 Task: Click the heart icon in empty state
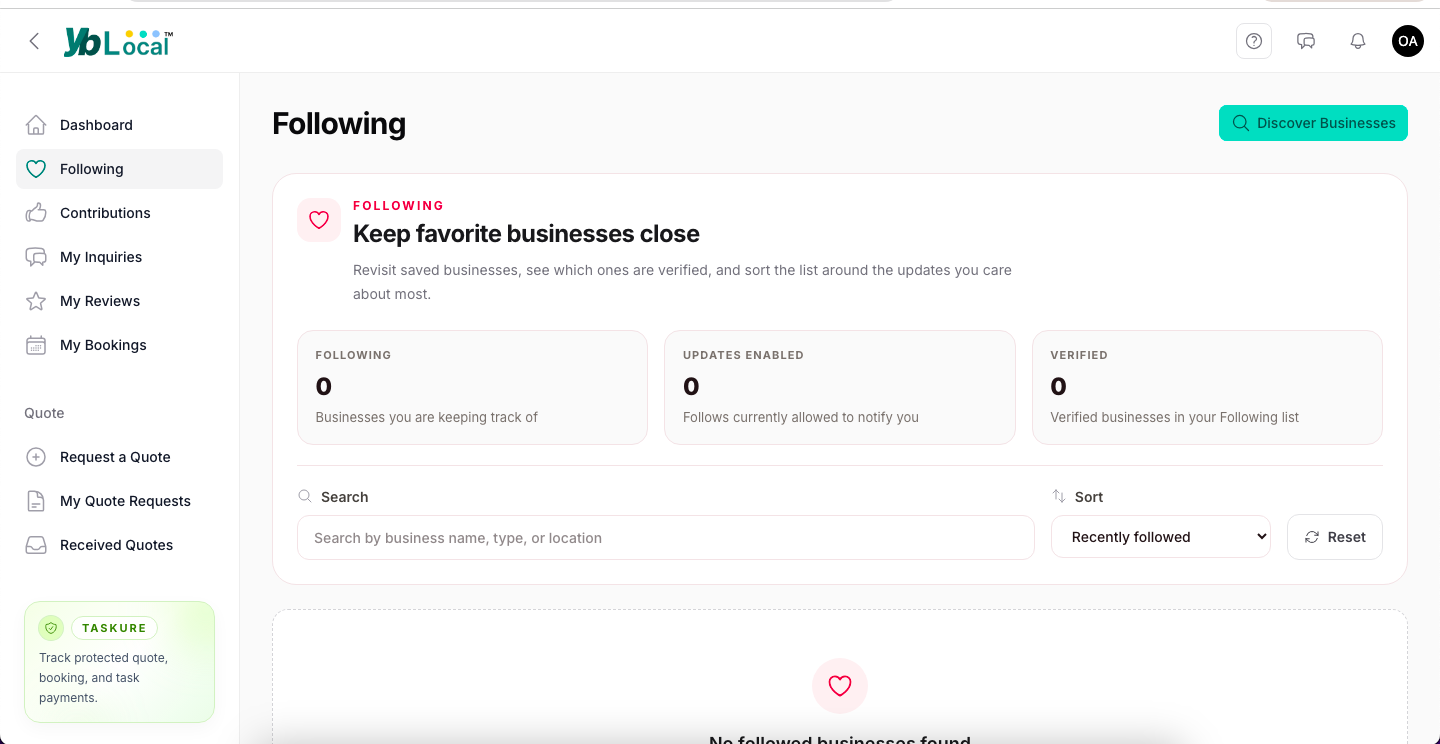tap(840, 686)
